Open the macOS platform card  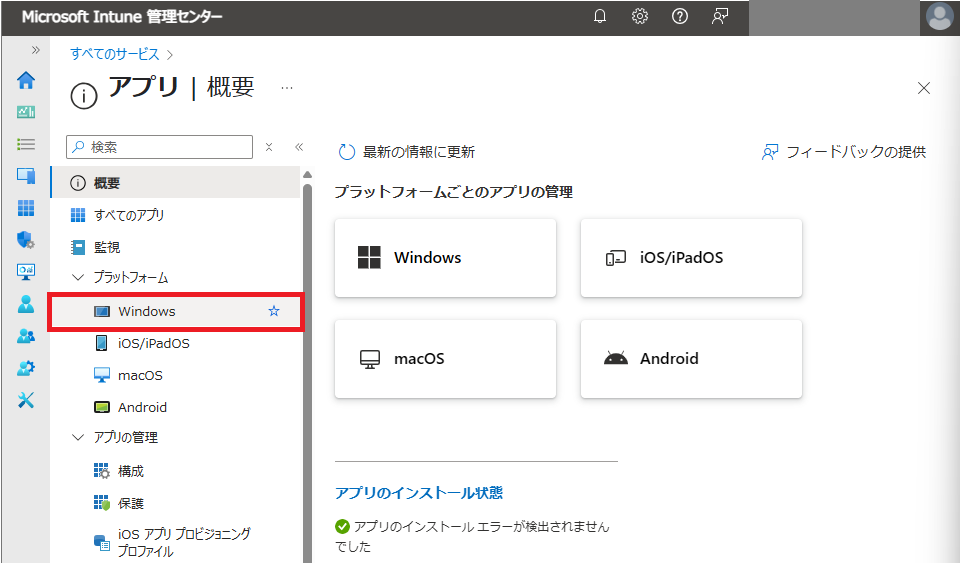[446, 359]
